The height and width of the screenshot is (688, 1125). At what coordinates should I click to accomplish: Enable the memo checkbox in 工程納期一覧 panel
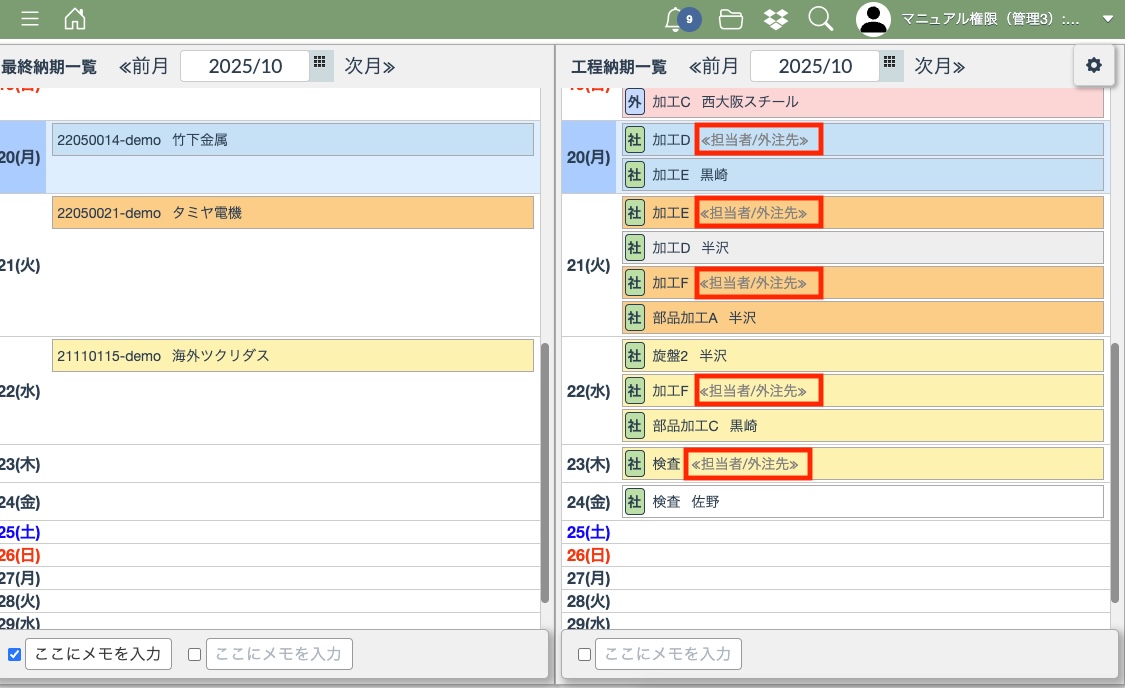[x=584, y=655]
